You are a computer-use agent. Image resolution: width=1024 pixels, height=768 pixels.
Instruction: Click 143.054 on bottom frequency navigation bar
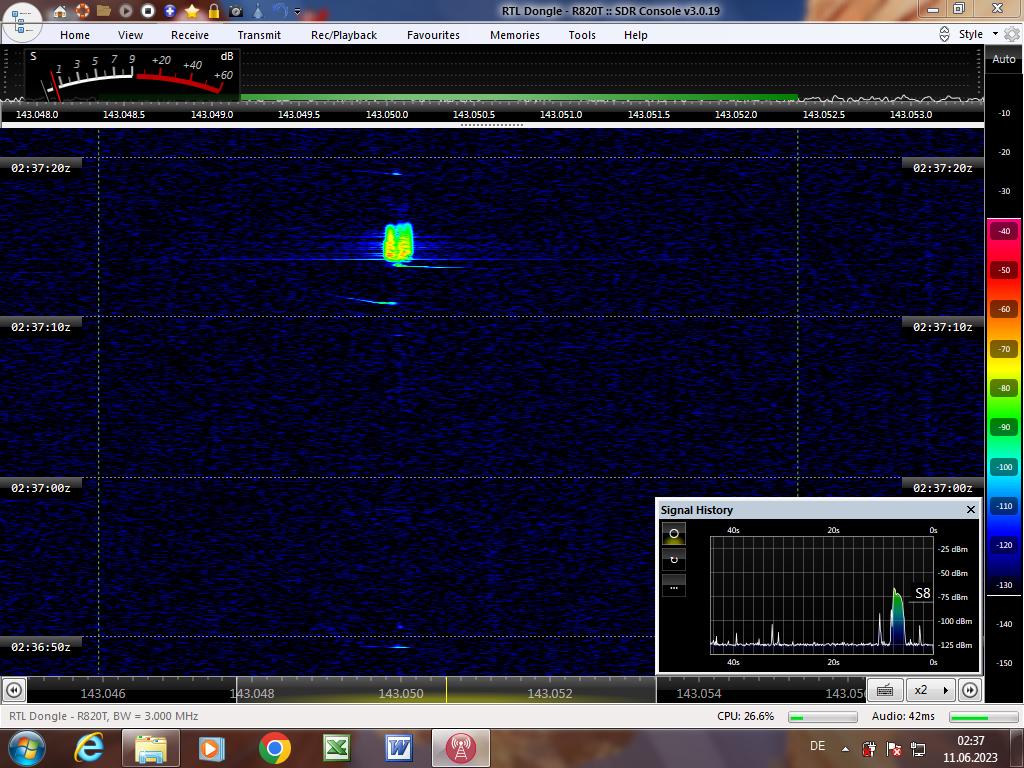tap(699, 694)
